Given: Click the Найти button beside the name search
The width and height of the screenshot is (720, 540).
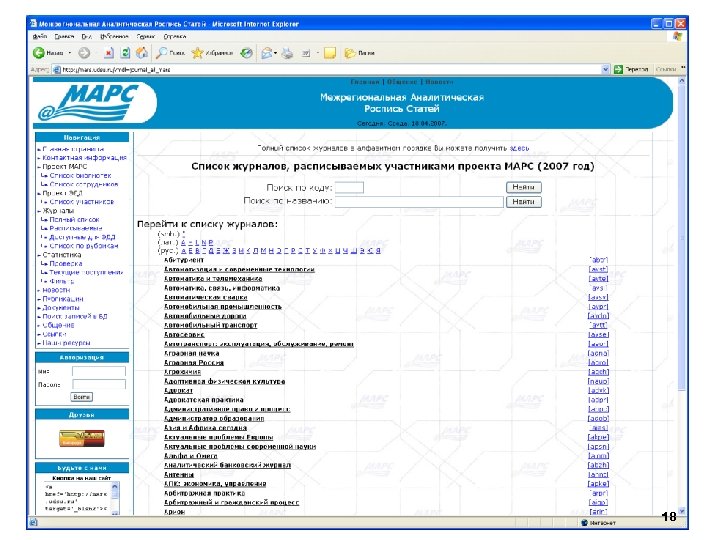Looking at the screenshot, I should click(523, 202).
